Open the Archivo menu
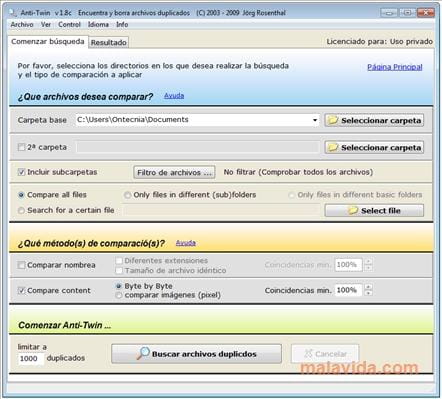This screenshot has width=442, height=399. (x=22, y=25)
